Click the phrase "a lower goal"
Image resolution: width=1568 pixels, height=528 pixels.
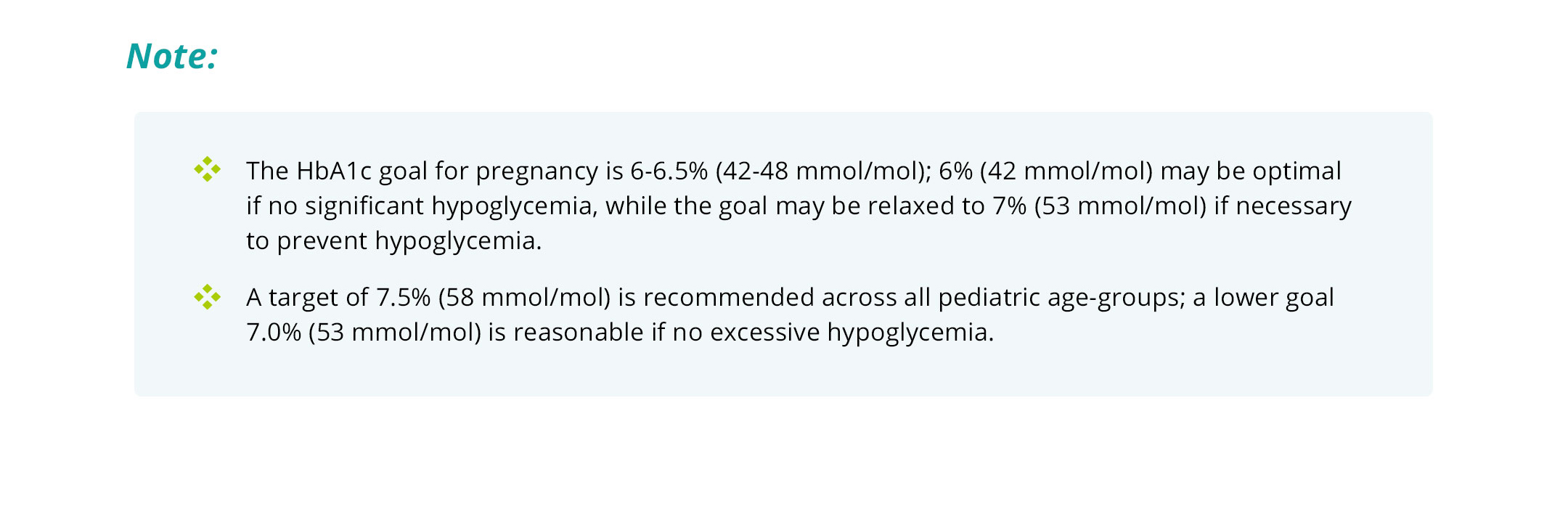1263,298
